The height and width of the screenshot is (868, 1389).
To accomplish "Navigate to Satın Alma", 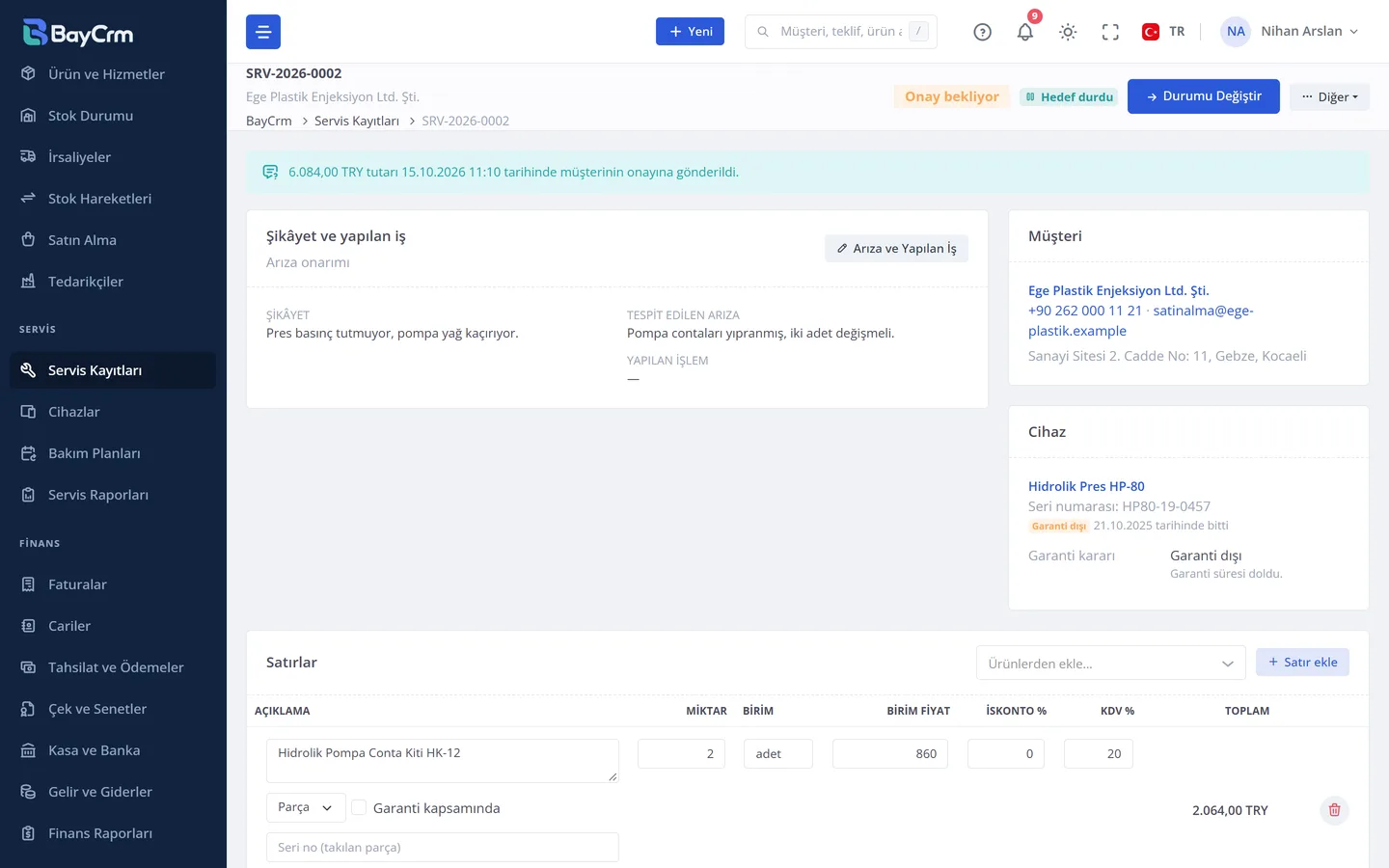I will [113, 240].
